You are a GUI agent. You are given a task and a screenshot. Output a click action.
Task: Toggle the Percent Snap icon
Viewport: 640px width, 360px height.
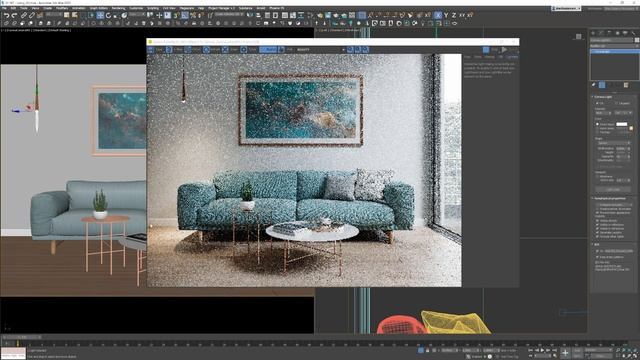pyautogui.click(x=193, y=15)
